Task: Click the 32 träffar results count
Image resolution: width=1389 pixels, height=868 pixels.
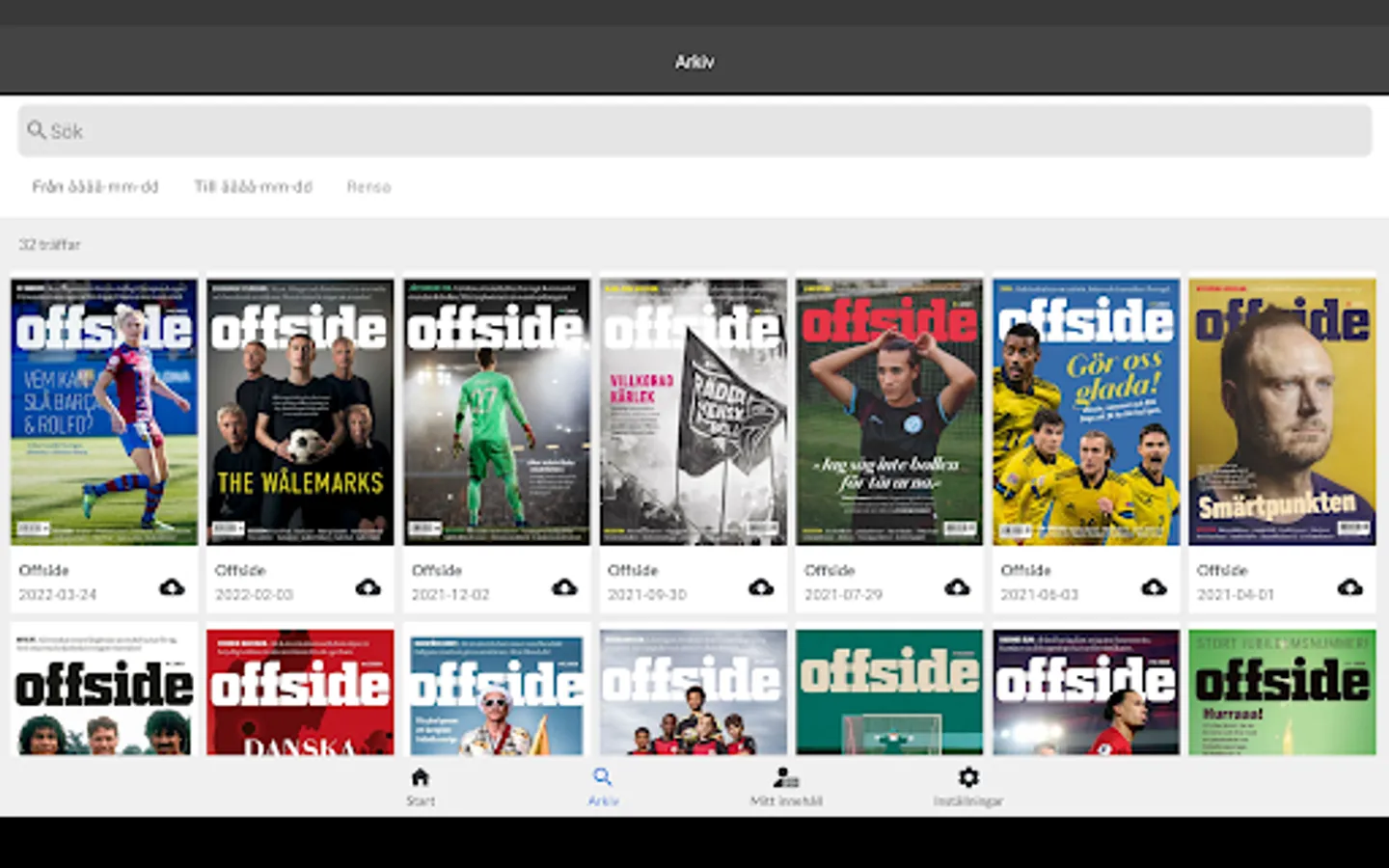Action: click(x=49, y=244)
